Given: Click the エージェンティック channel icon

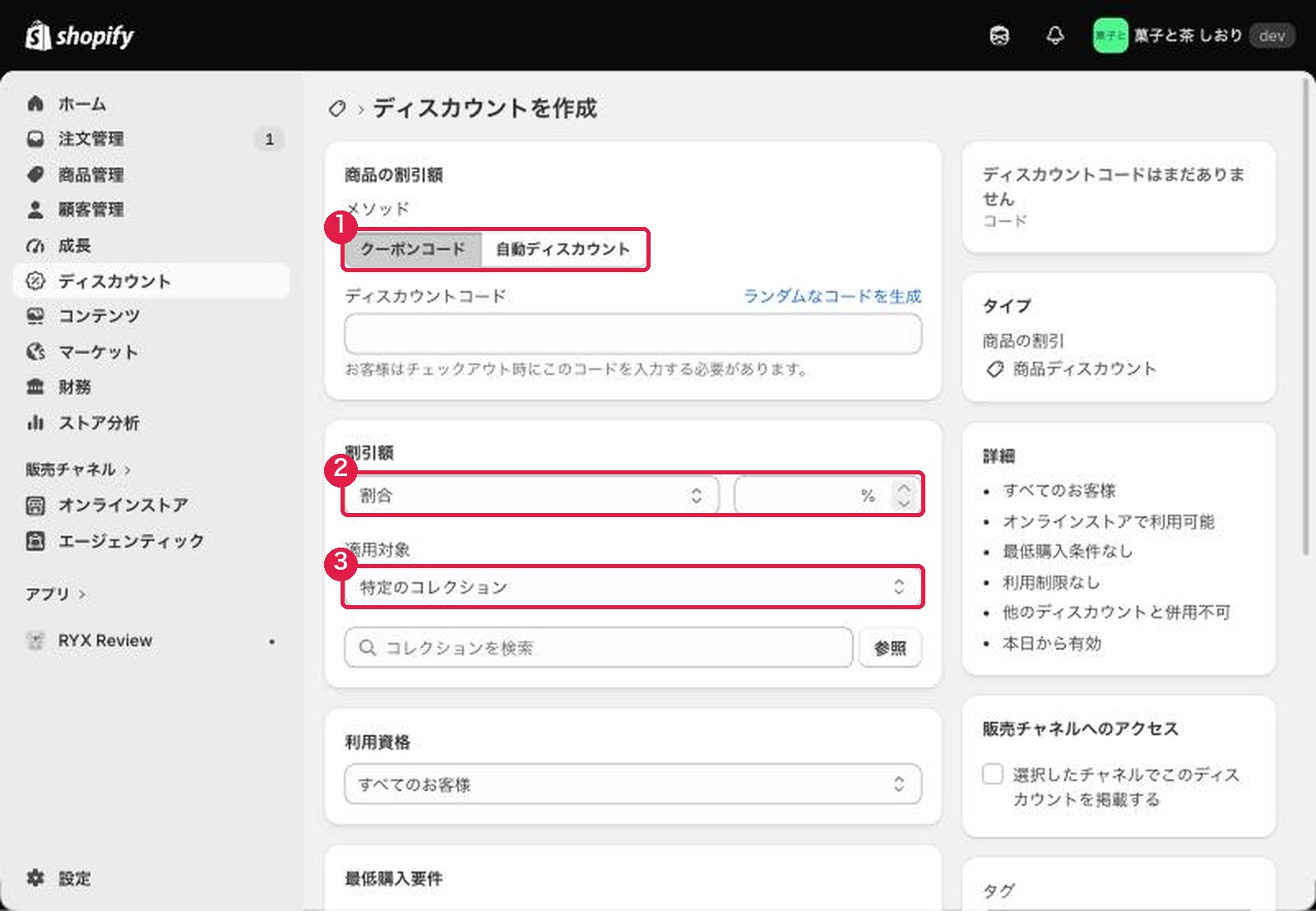Looking at the screenshot, I should tap(35, 540).
